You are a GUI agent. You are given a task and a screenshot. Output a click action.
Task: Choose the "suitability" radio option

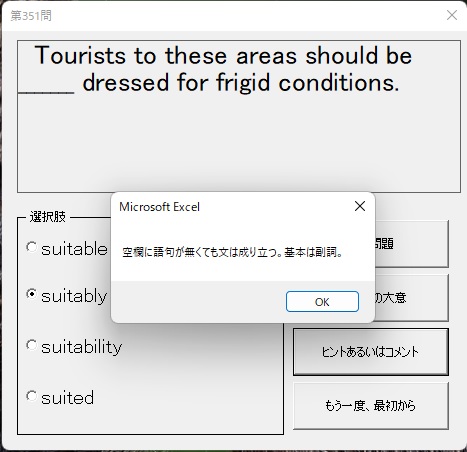coord(31,345)
